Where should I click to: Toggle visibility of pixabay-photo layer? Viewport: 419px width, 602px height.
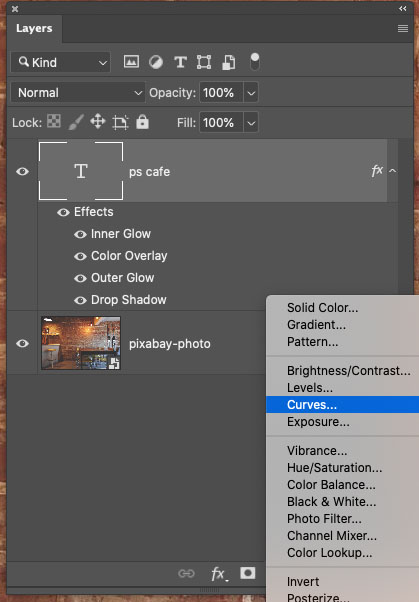point(22,343)
